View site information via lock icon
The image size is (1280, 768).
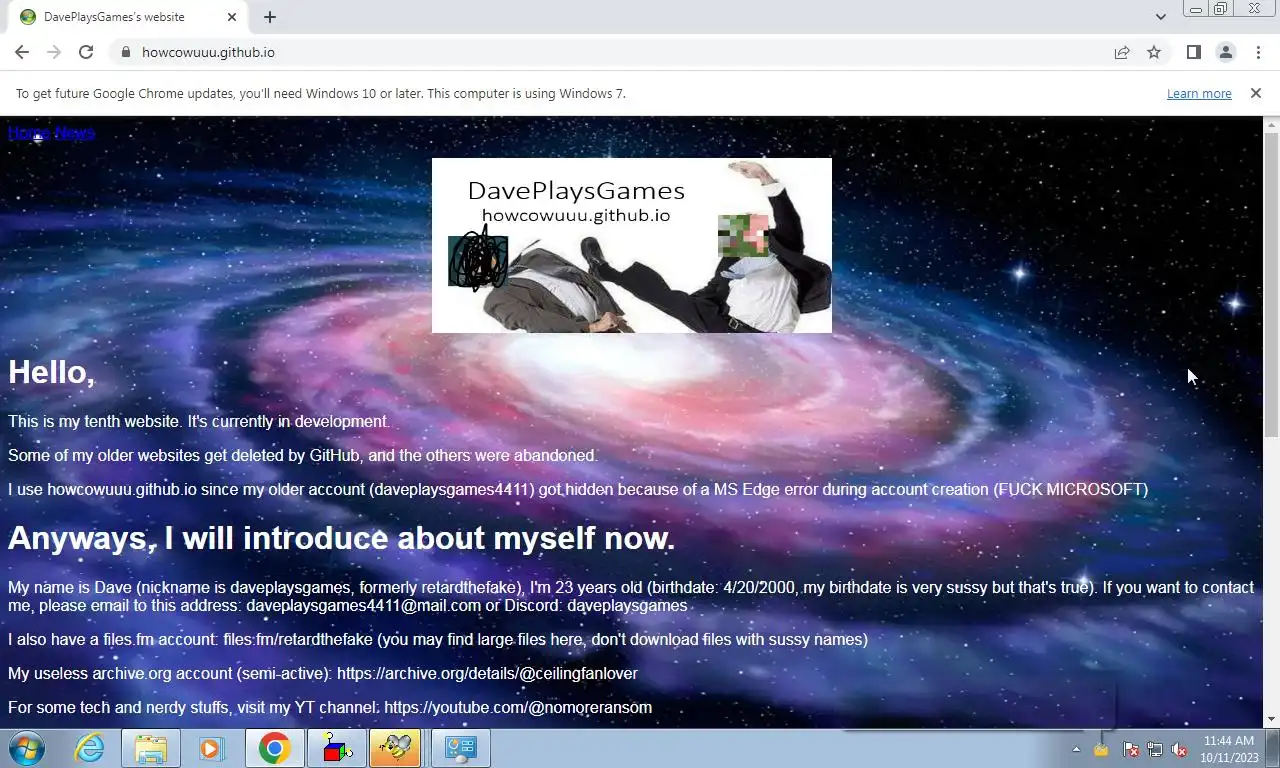(x=125, y=52)
